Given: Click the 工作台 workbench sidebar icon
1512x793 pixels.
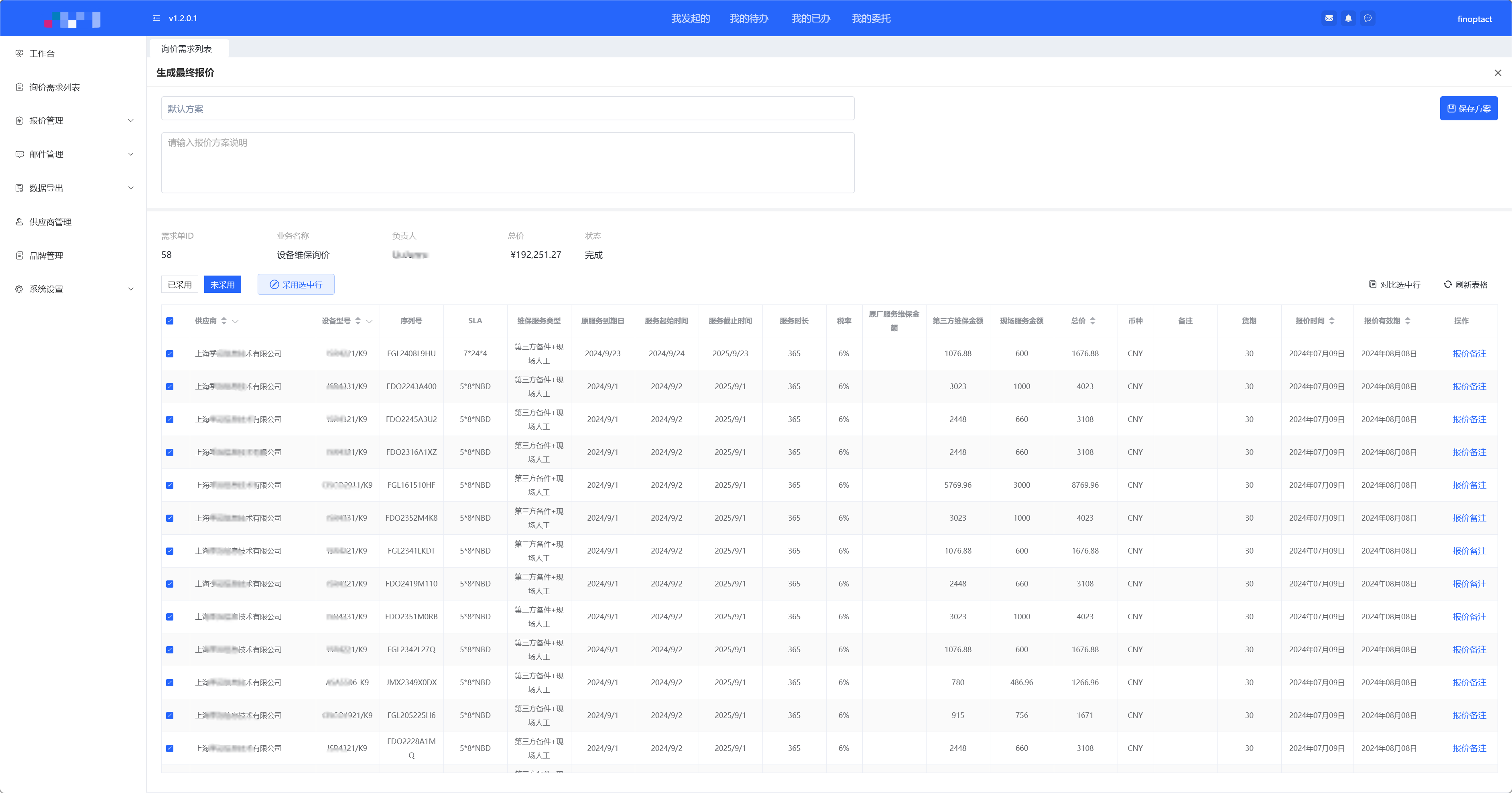Looking at the screenshot, I should (x=19, y=53).
